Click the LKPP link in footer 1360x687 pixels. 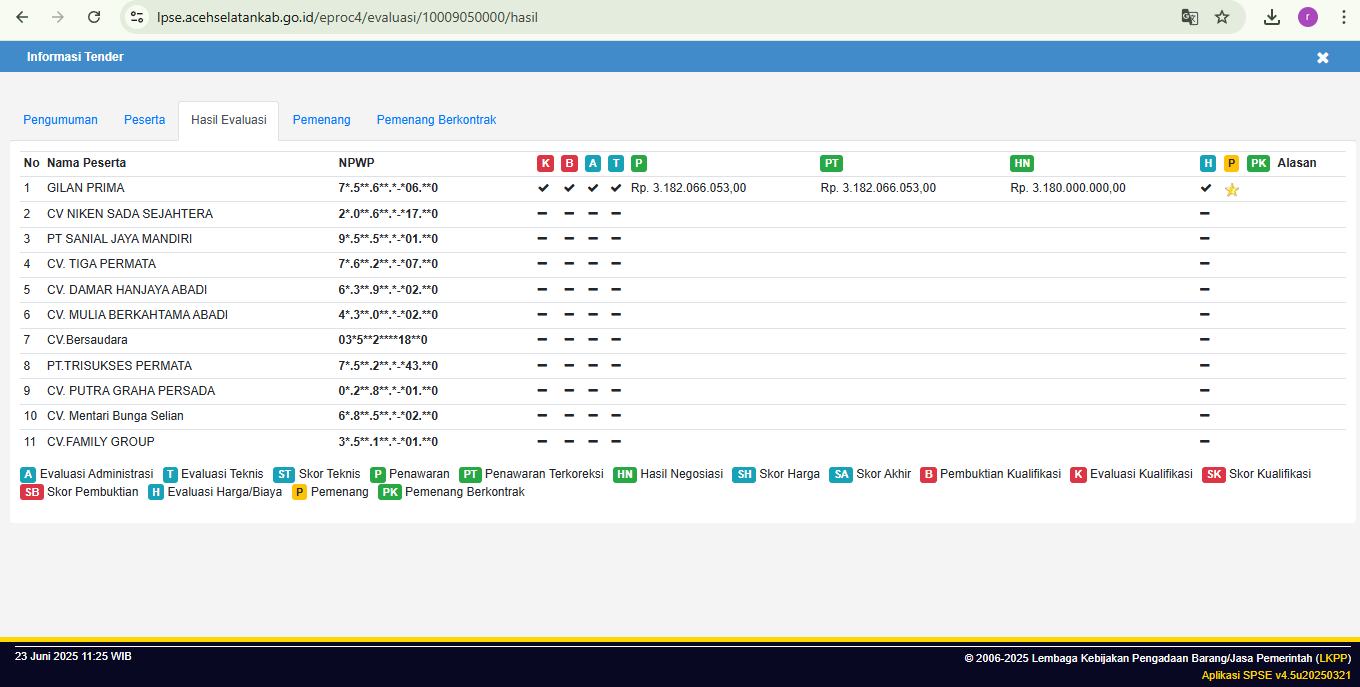tap(1333, 658)
